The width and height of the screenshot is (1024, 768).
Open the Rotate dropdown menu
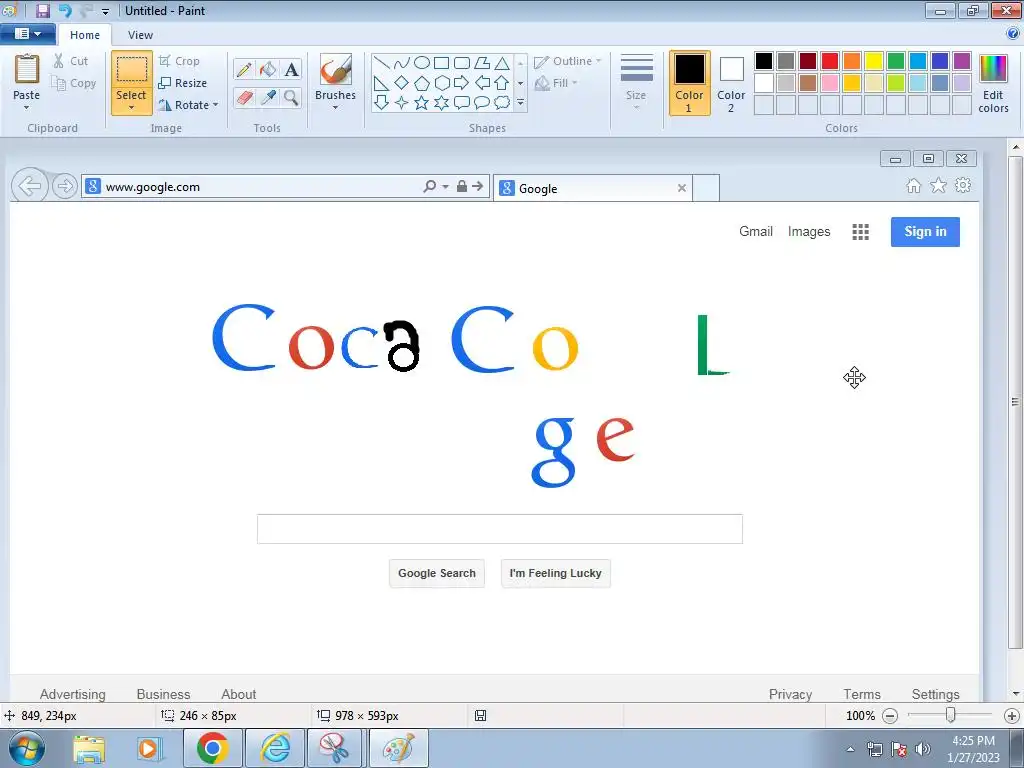pyautogui.click(x=188, y=105)
